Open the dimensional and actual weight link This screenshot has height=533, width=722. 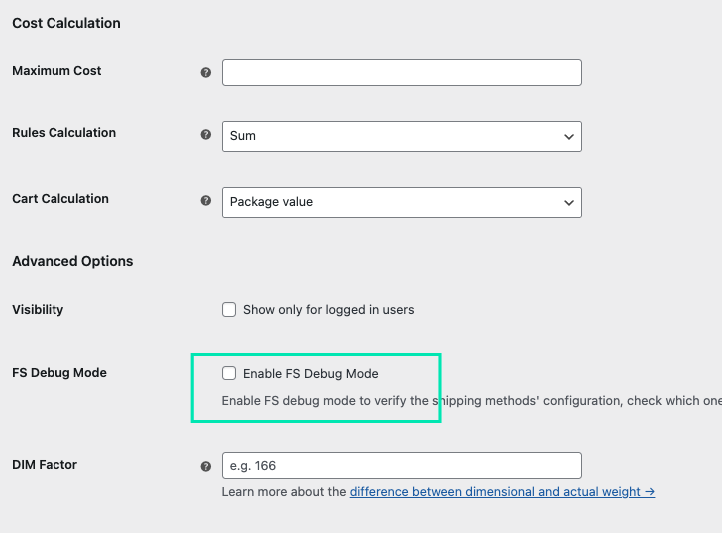(502, 492)
